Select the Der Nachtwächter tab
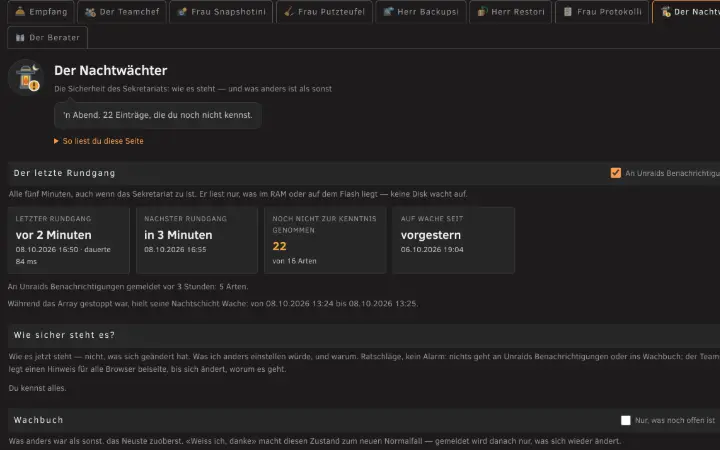720x450 pixels. coord(686,11)
